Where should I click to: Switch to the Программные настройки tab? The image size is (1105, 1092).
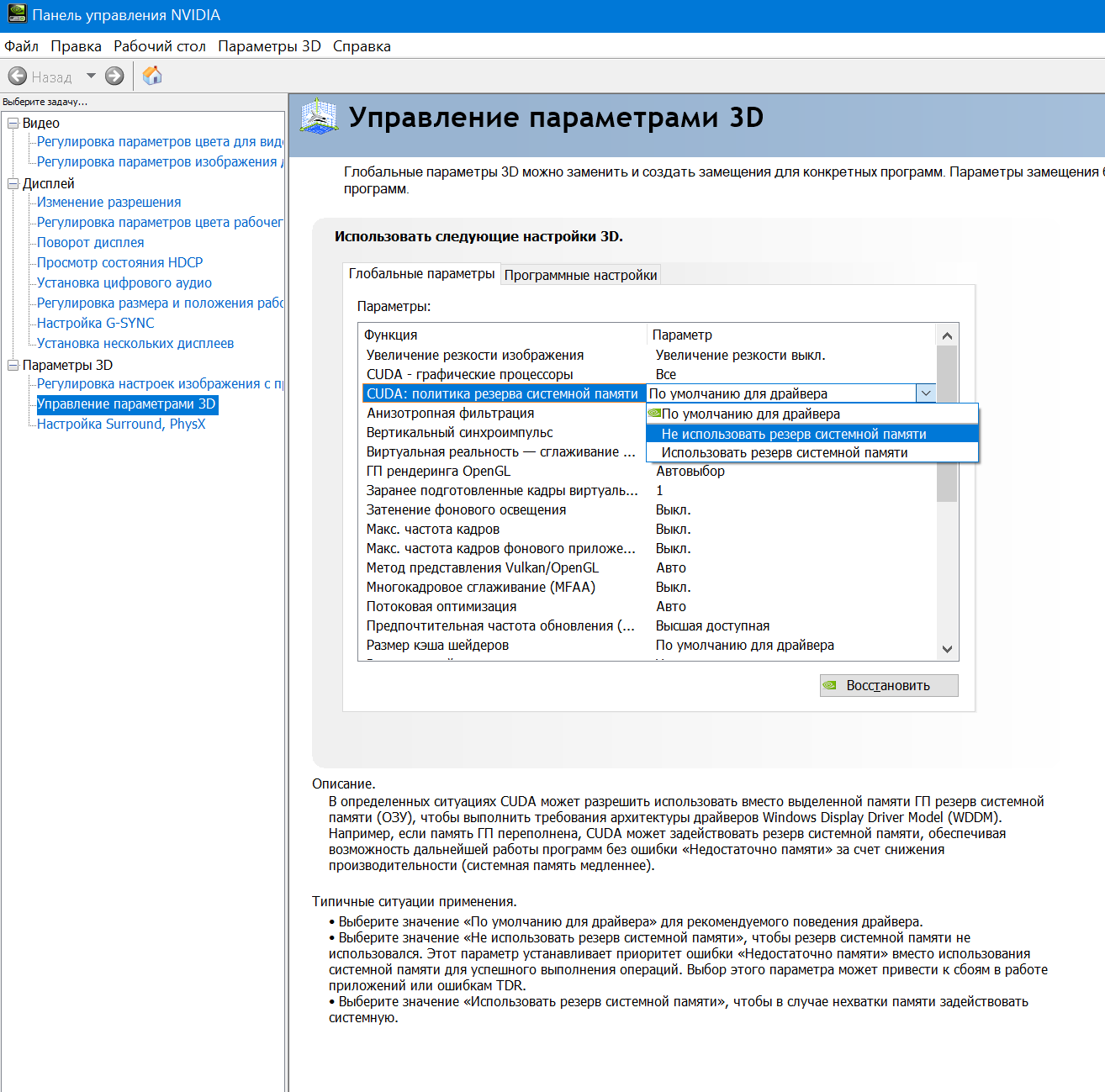click(580, 275)
